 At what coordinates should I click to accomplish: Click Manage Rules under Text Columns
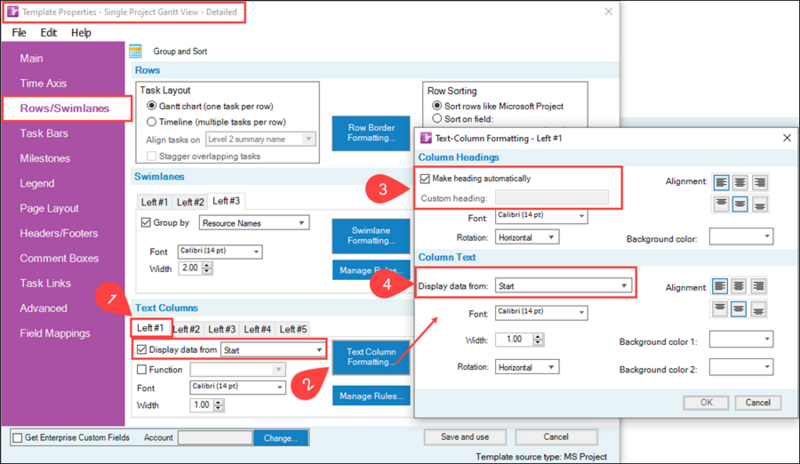pos(371,396)
